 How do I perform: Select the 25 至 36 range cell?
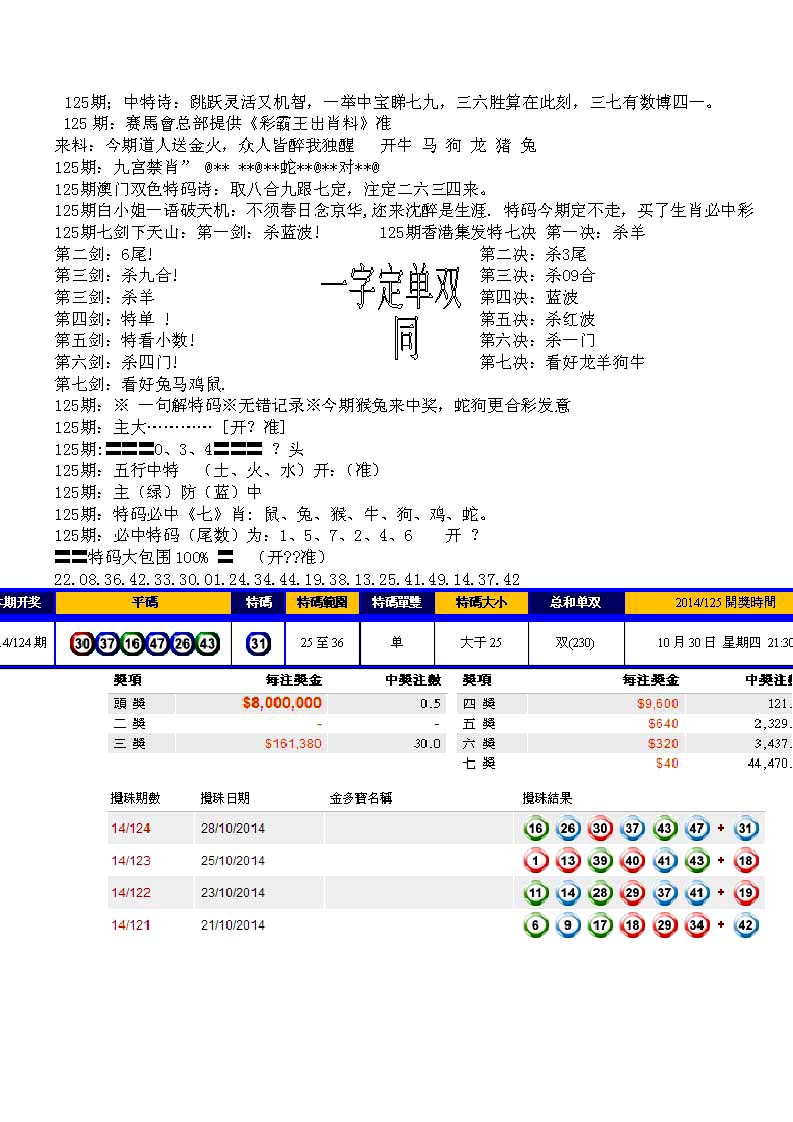(x=322, y=643)
